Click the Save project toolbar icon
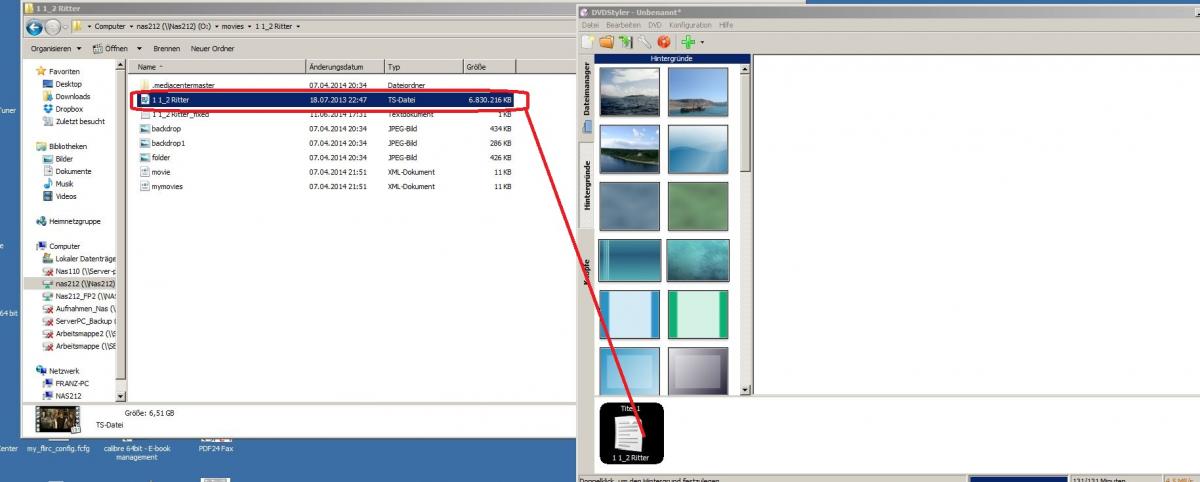 626,42
